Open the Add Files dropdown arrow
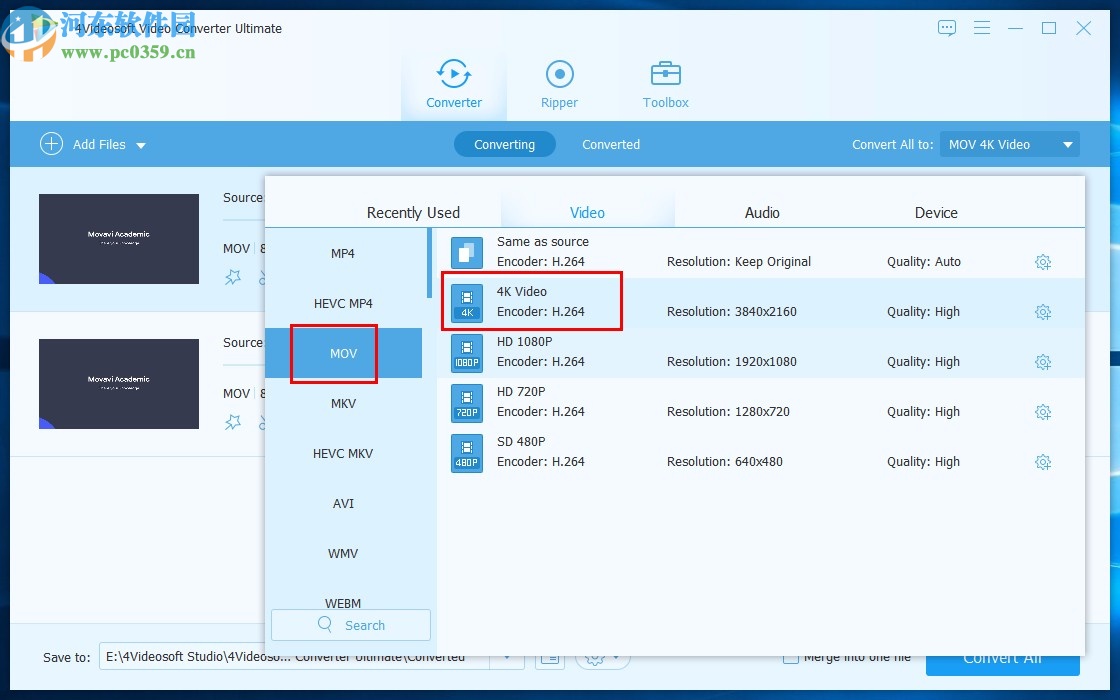 [x=141, y=146]
